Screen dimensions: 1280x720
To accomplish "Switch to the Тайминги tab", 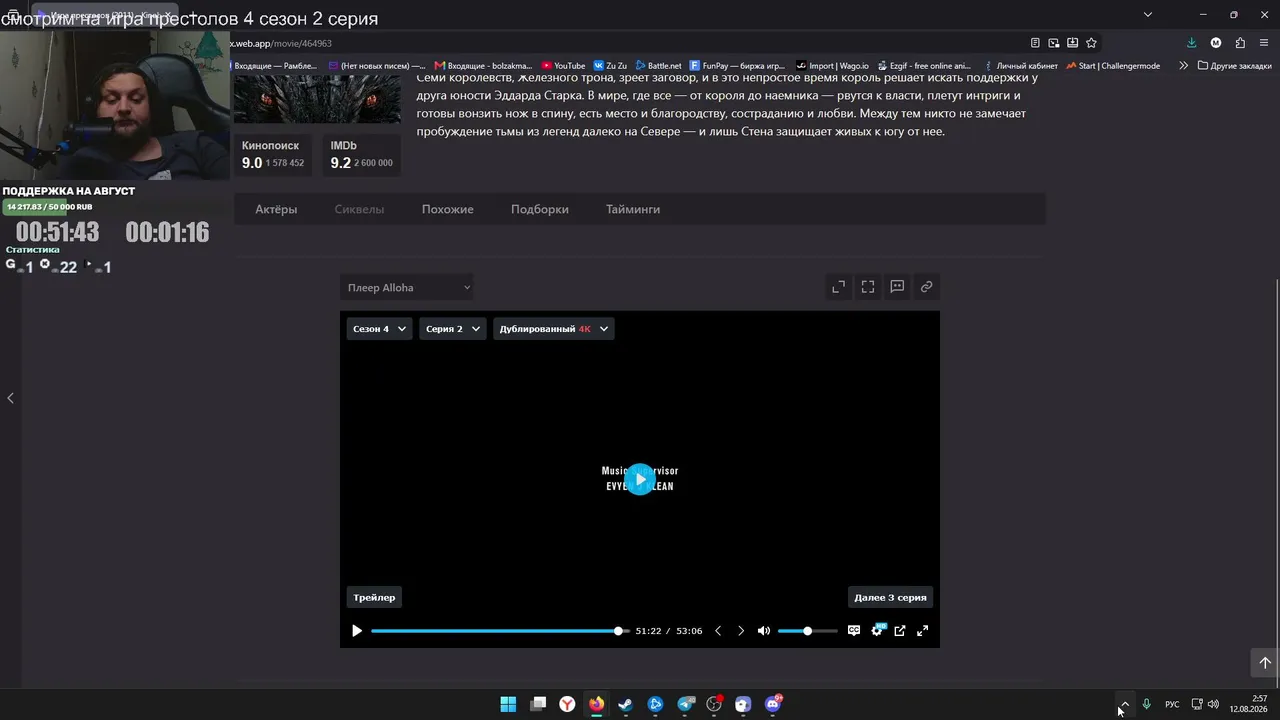I will coord(633,209).
